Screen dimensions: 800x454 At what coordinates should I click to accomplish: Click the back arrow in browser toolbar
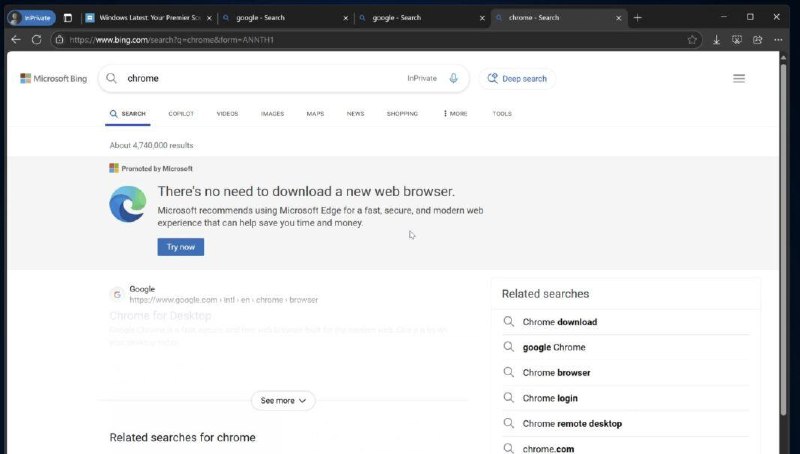pos(15,39)
